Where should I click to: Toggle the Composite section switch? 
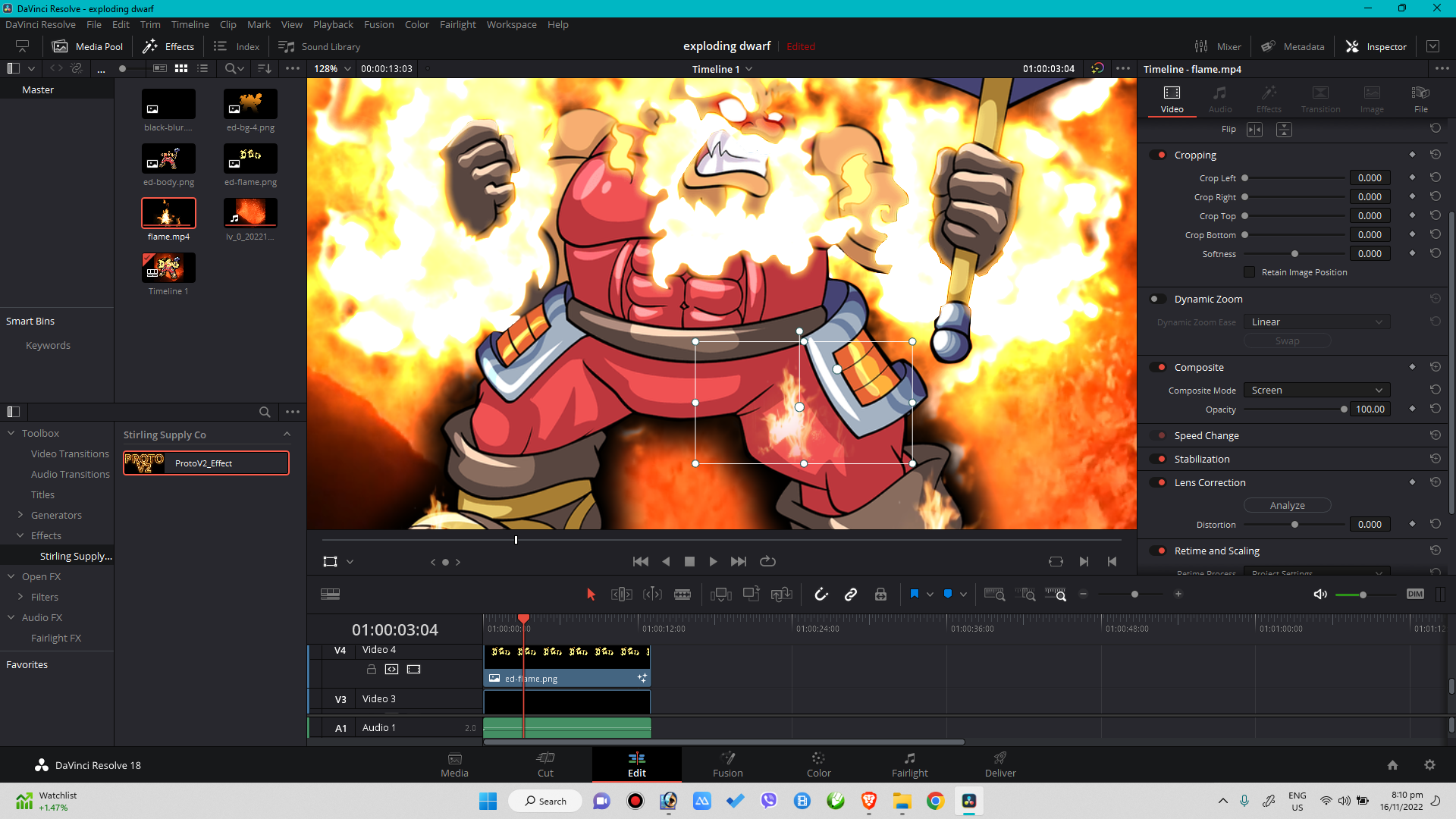(x=1159, y=367)
